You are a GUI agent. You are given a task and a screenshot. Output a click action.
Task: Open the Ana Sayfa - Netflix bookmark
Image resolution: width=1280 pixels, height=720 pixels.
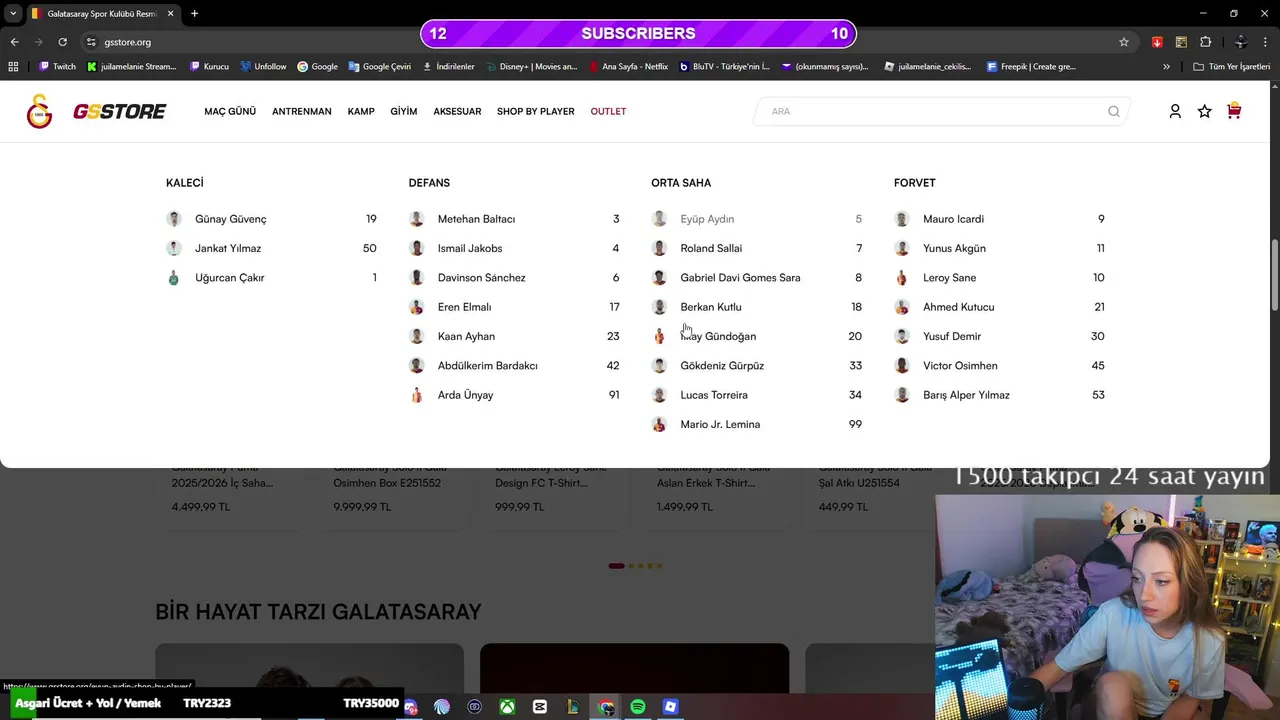coord(629,67)
